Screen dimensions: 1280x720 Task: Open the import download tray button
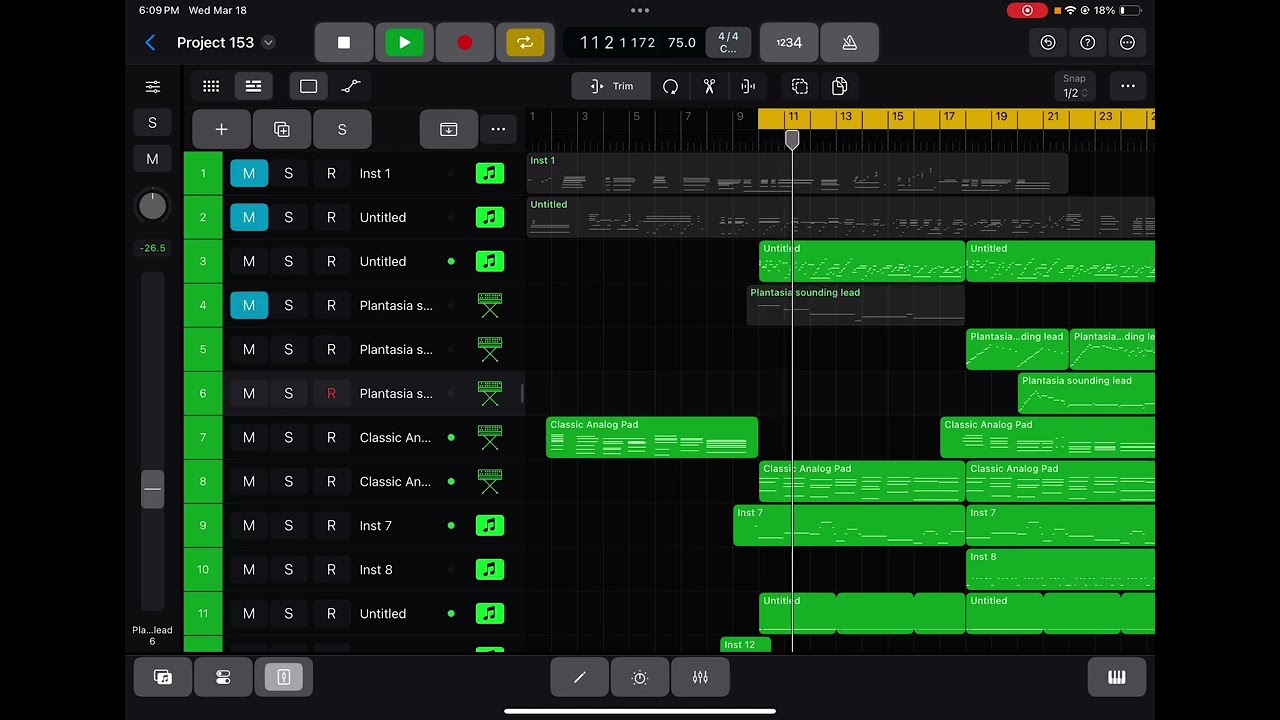(449, 129)
